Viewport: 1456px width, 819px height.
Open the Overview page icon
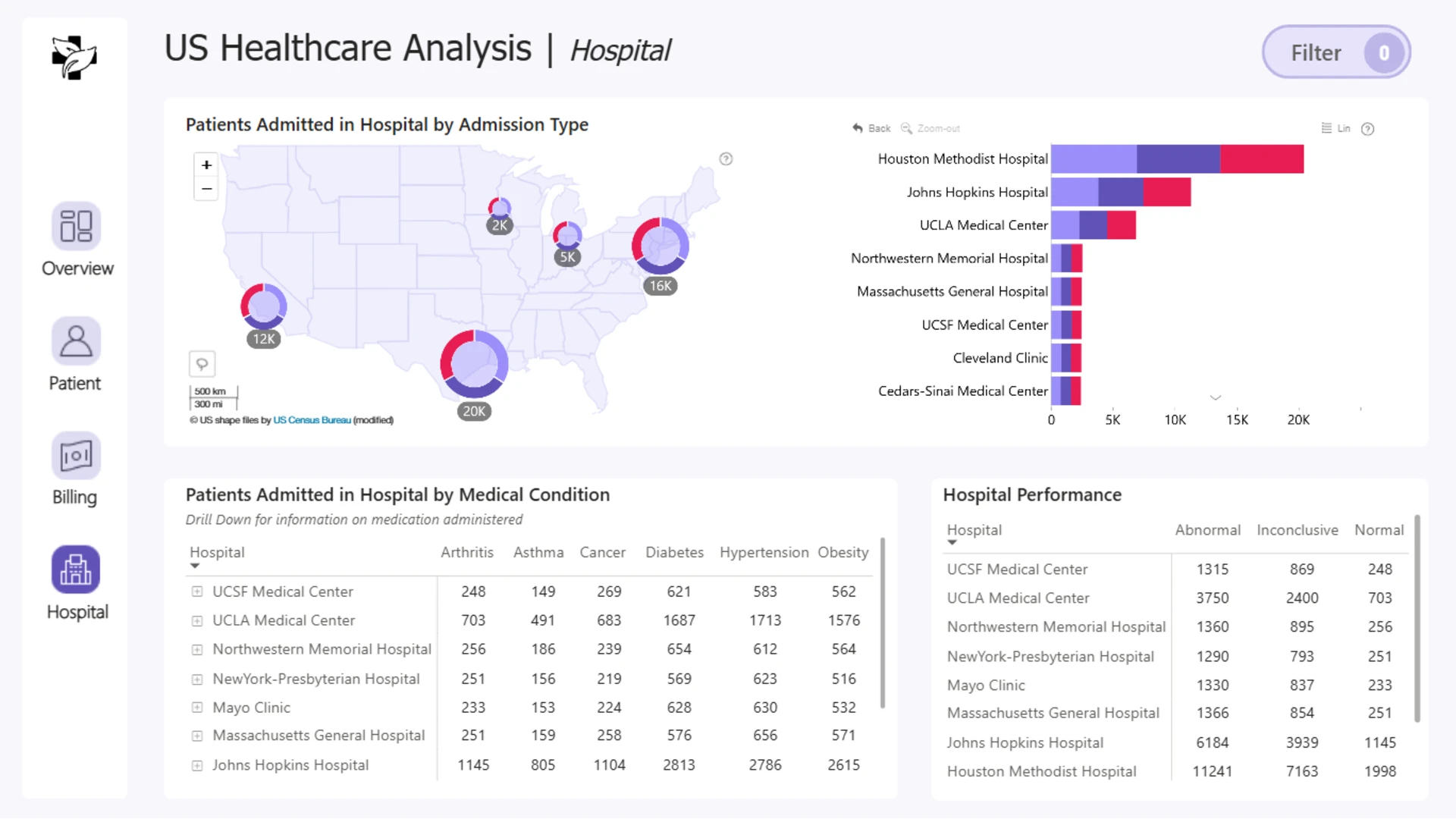click(76, 226)
